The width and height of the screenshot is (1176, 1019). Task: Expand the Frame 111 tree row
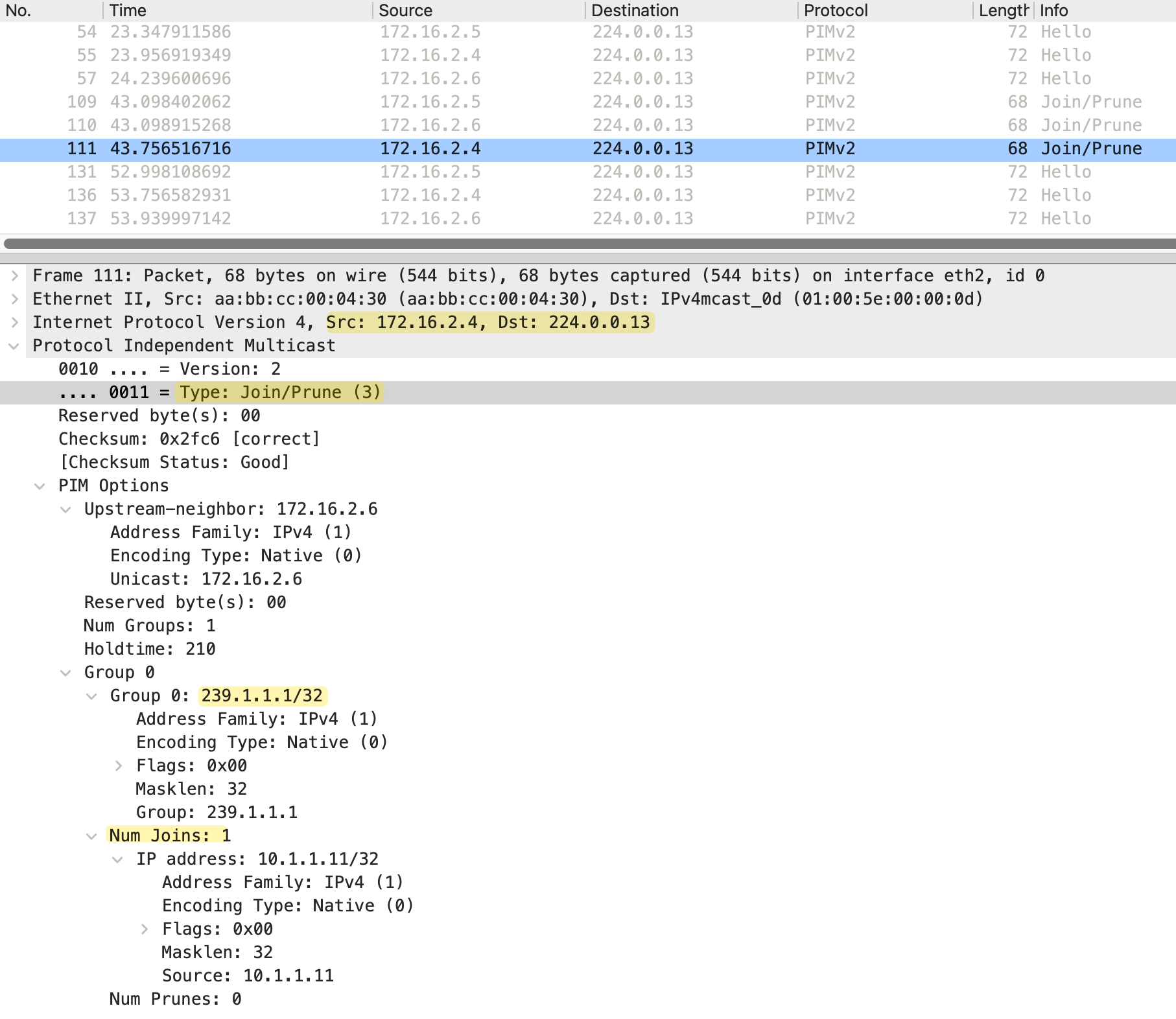14,275
